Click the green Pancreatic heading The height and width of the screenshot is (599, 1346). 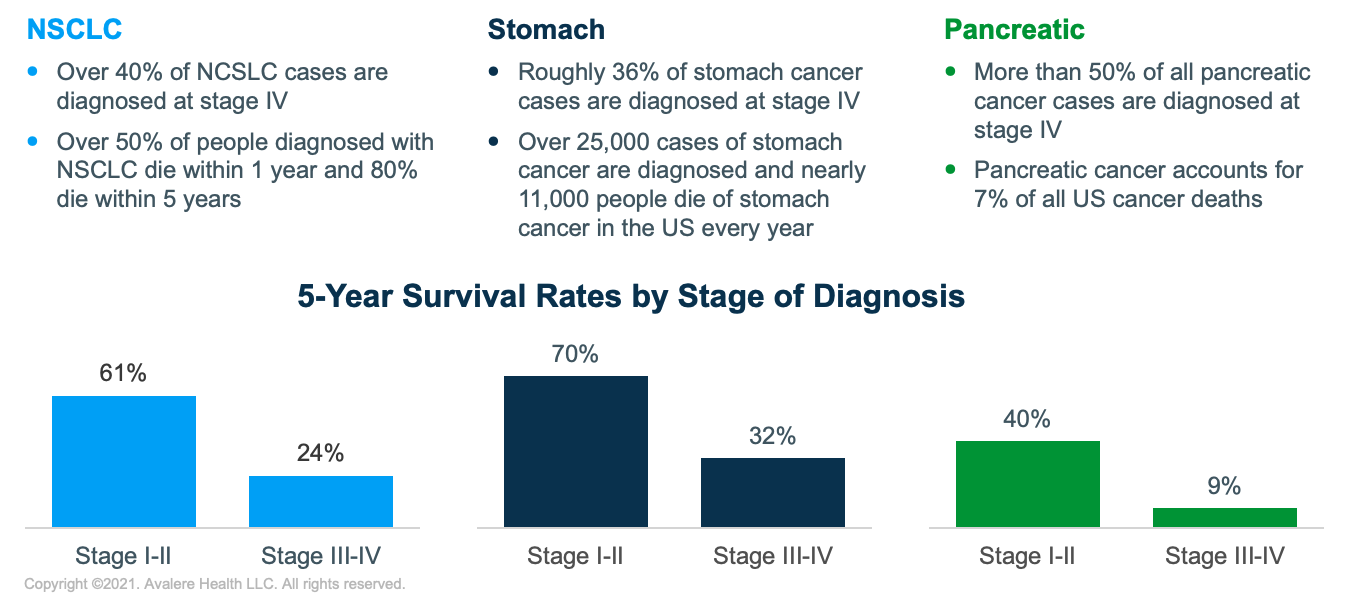1014,29
